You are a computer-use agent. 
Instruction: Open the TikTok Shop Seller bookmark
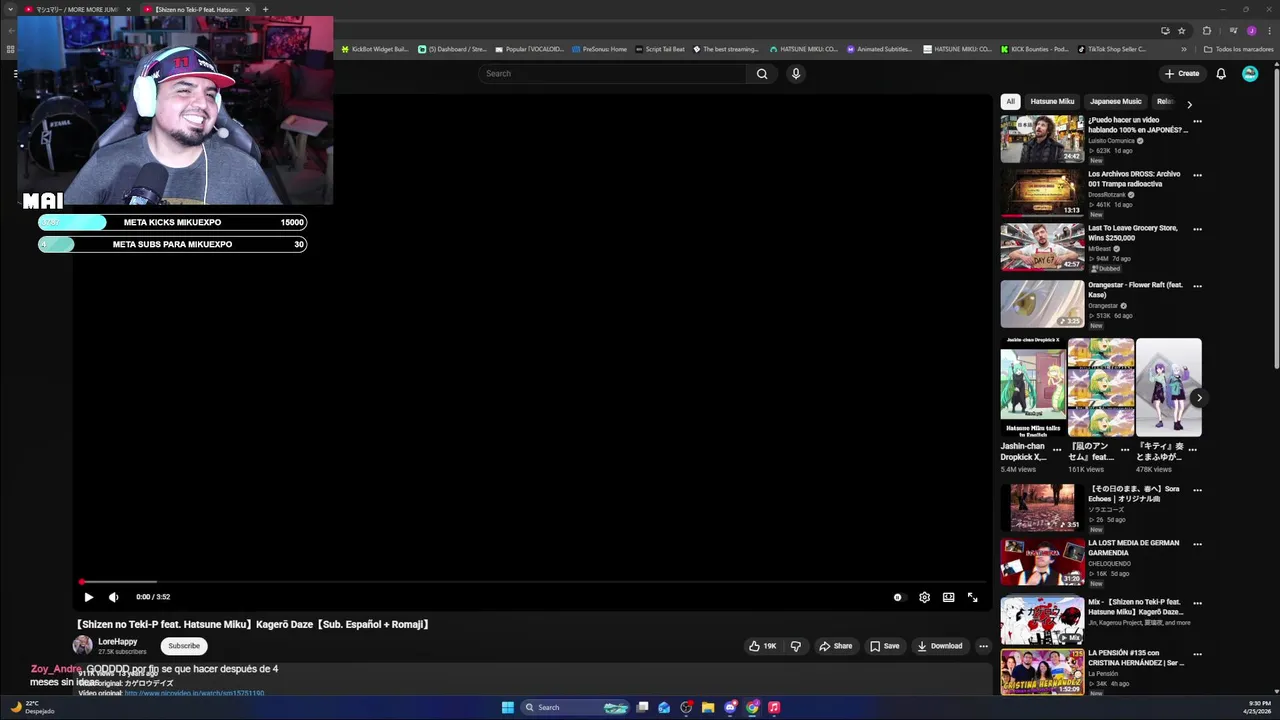tap(1112, 49)
